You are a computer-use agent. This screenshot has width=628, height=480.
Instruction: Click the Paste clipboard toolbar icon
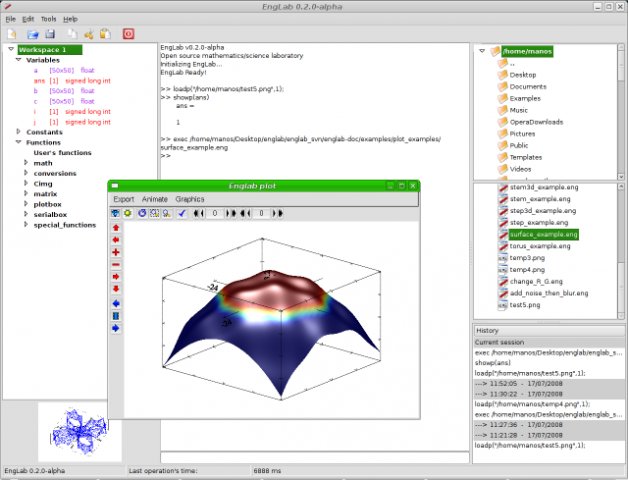pyautogui.click(x=105, y=34)
